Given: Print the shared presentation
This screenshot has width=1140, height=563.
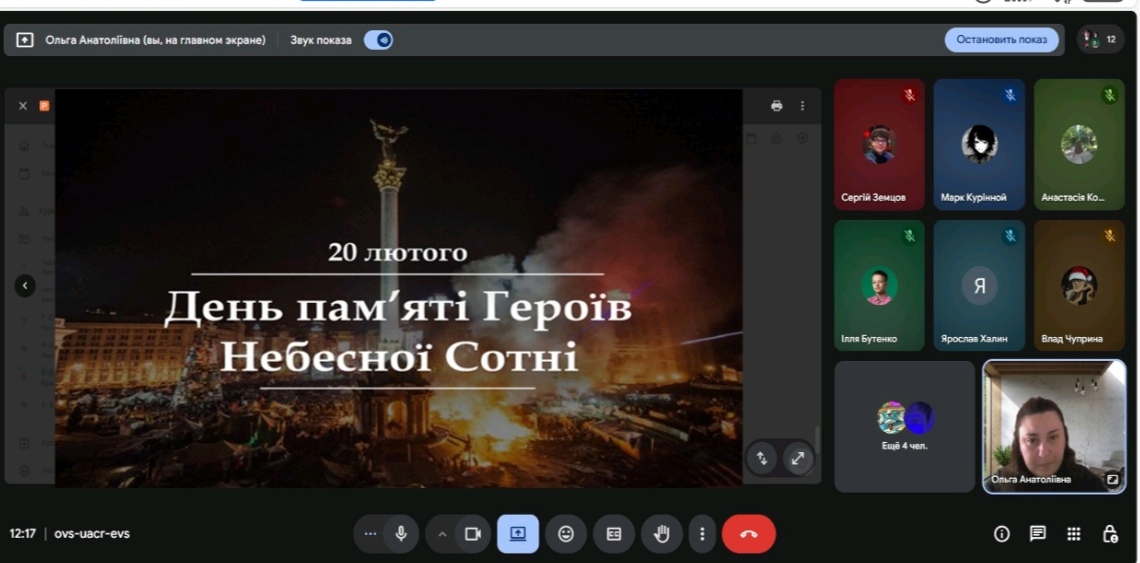Looking at the screenshot, I should click(776, 105).
